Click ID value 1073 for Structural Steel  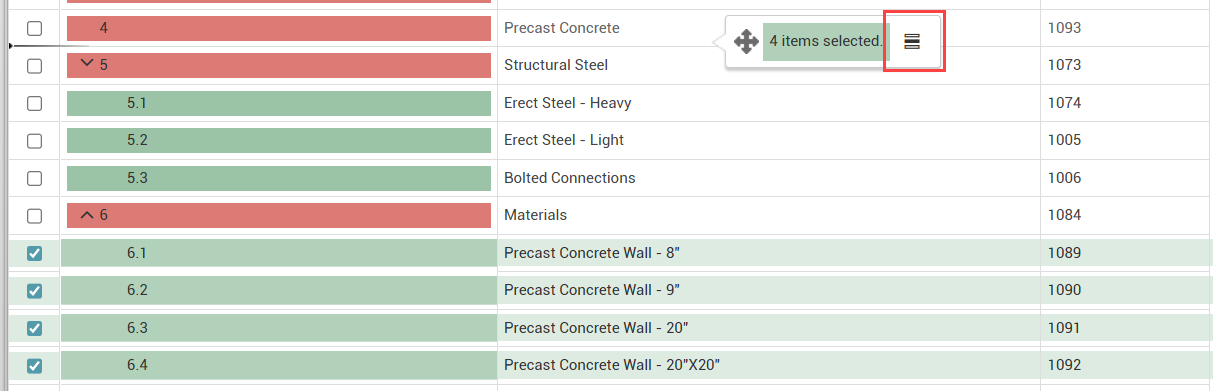(1064, 65)
